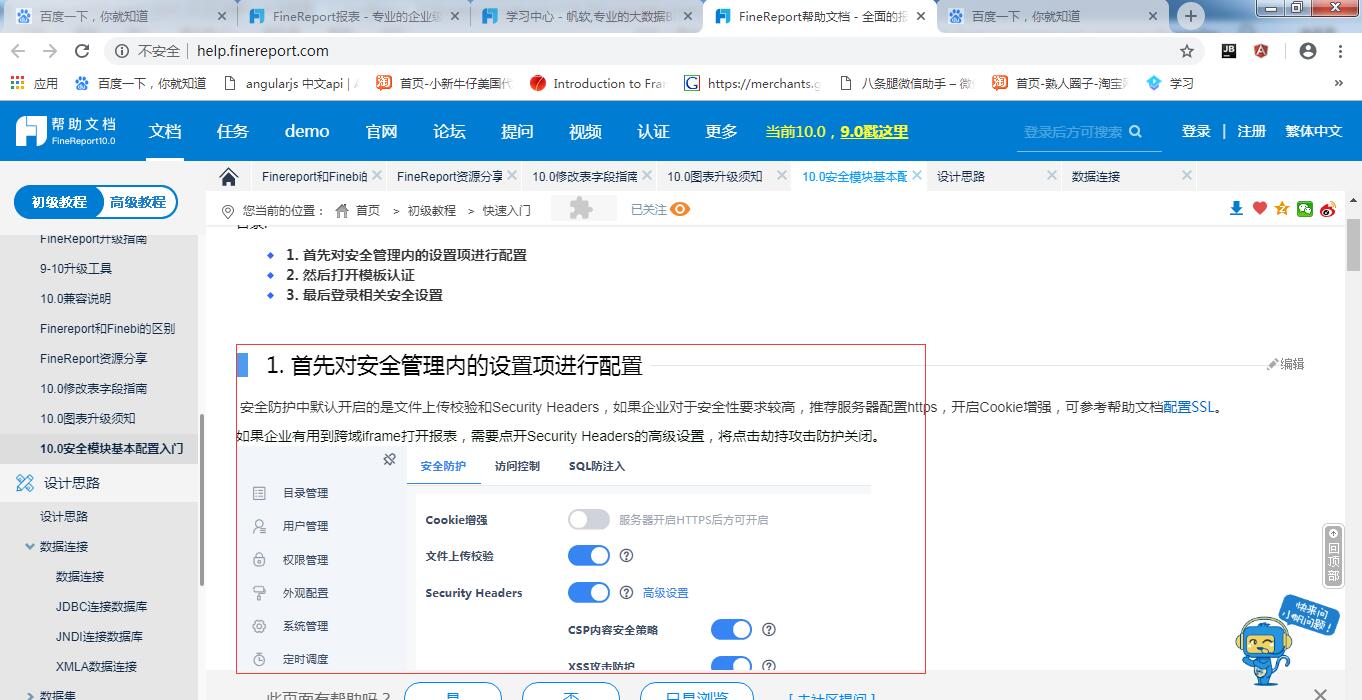The image size is (1362, 700).
Task: Open the 论坛 menu item
Action: tap(449, 131)
